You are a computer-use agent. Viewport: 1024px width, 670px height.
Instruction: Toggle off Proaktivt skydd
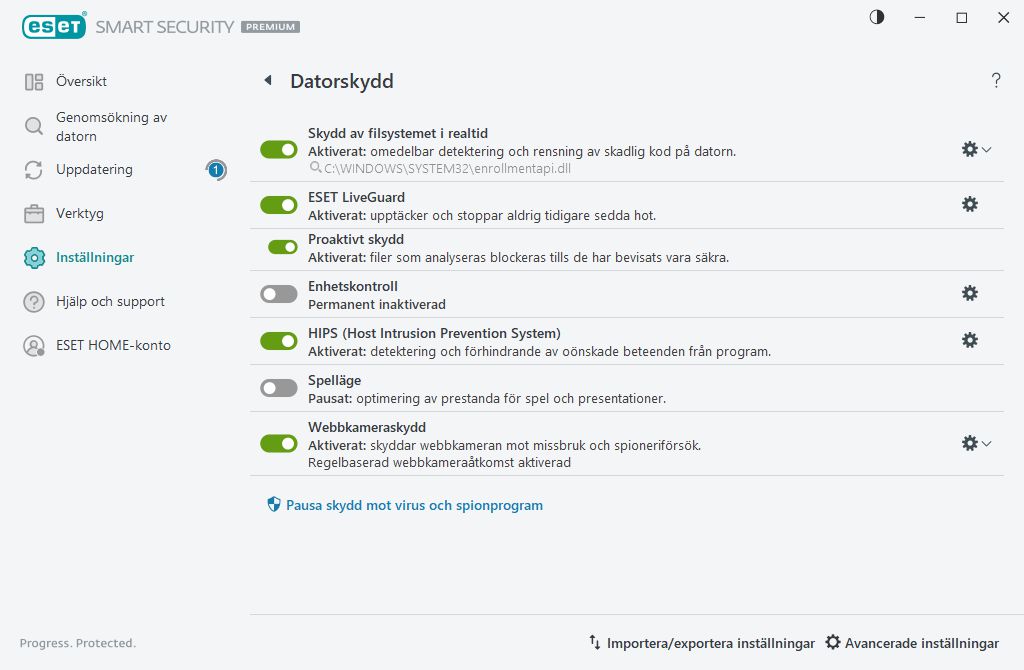[x=283, y=247]
